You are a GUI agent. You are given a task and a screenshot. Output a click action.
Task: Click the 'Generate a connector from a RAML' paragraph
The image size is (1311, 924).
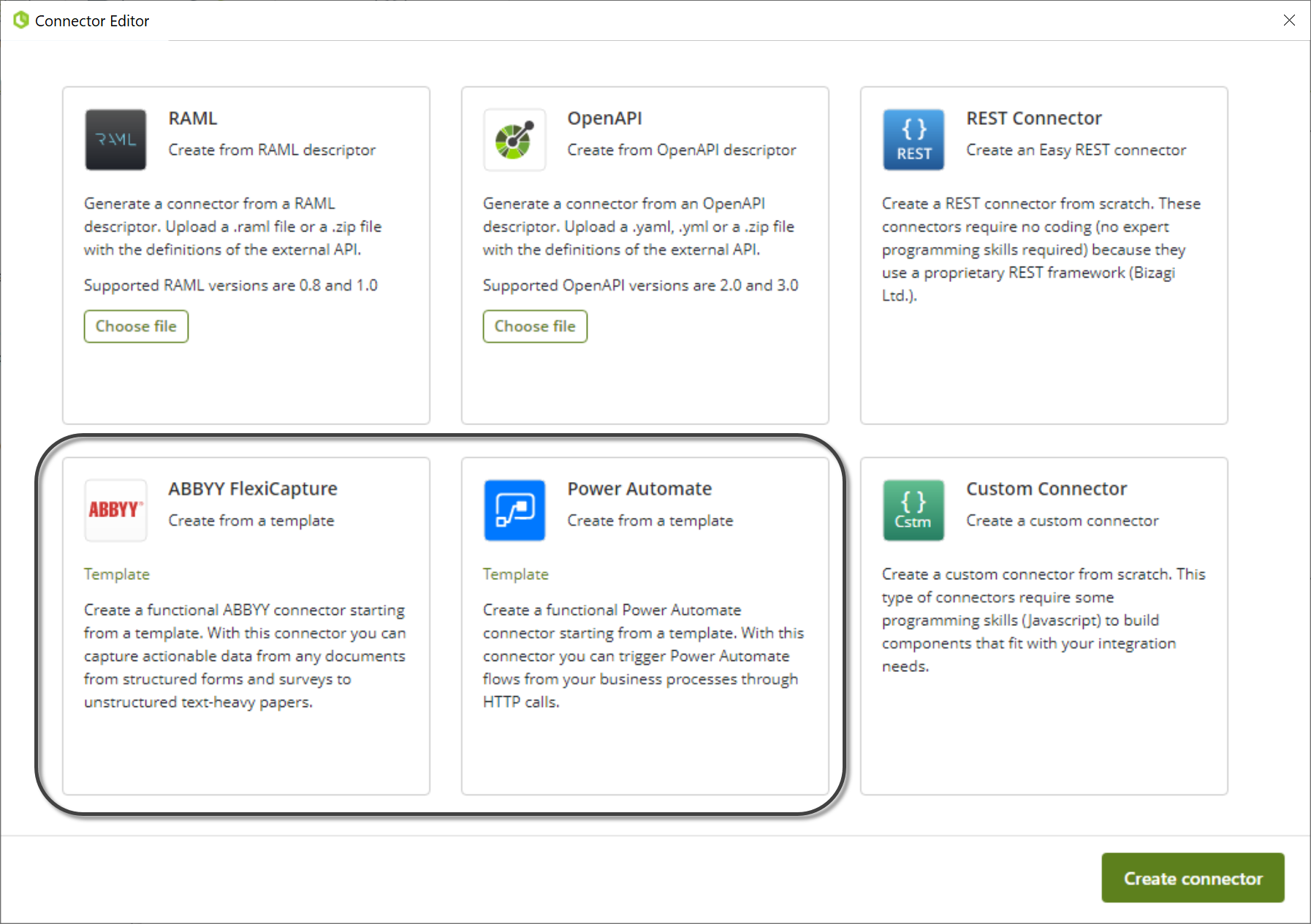[233, 226]
